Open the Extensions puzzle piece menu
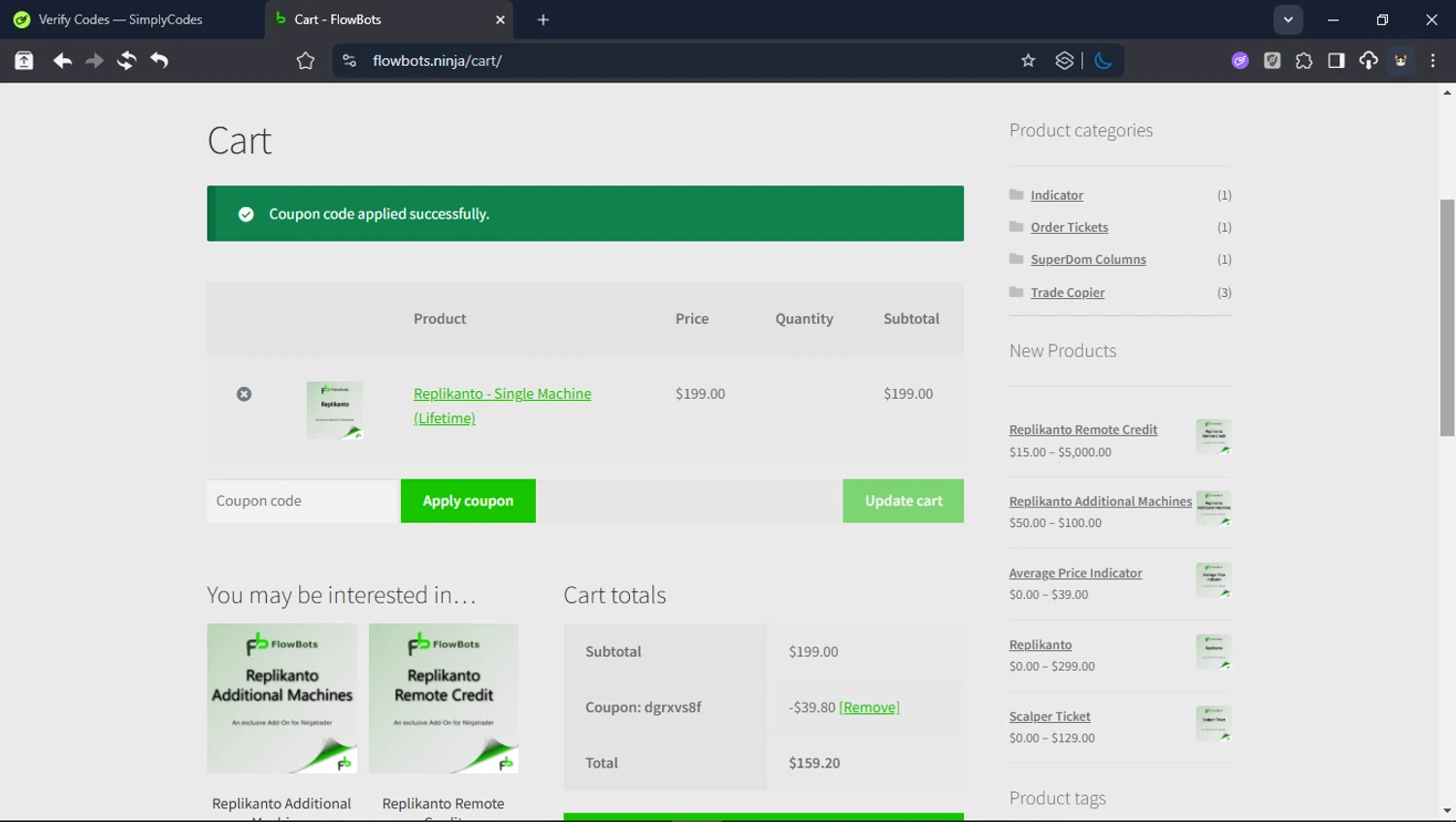This screenshot has width=1456, height=822. [1304, 60]
